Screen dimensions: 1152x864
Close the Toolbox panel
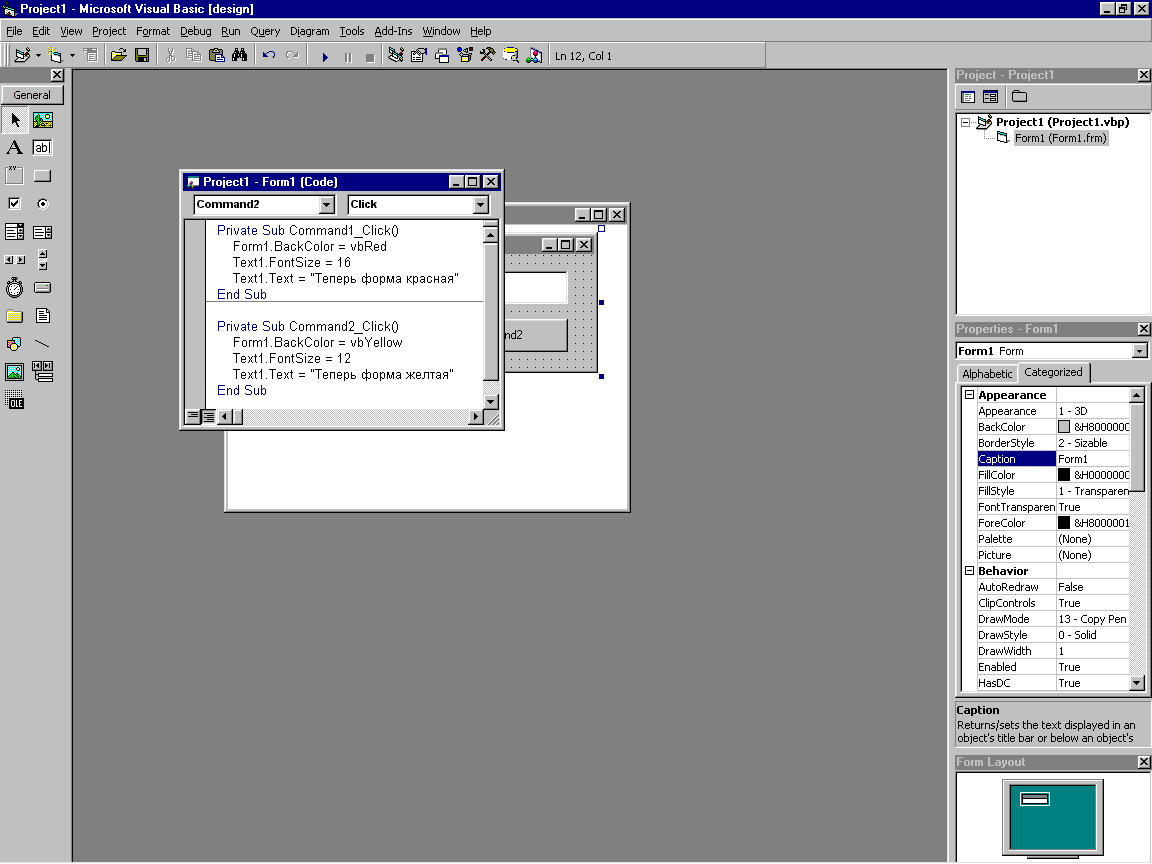[57, 75]
